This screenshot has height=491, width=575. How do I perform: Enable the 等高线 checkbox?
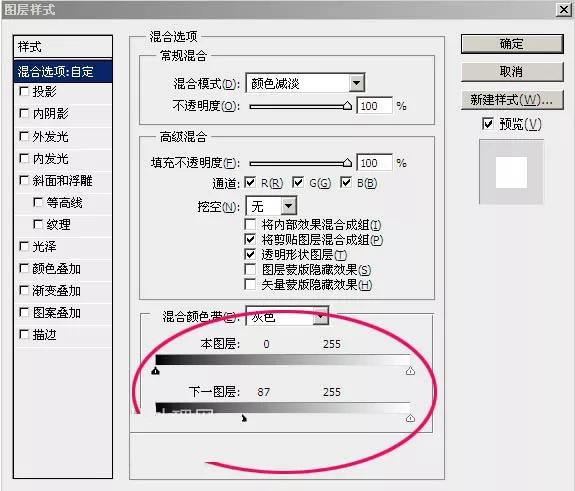tap(38, 202)
